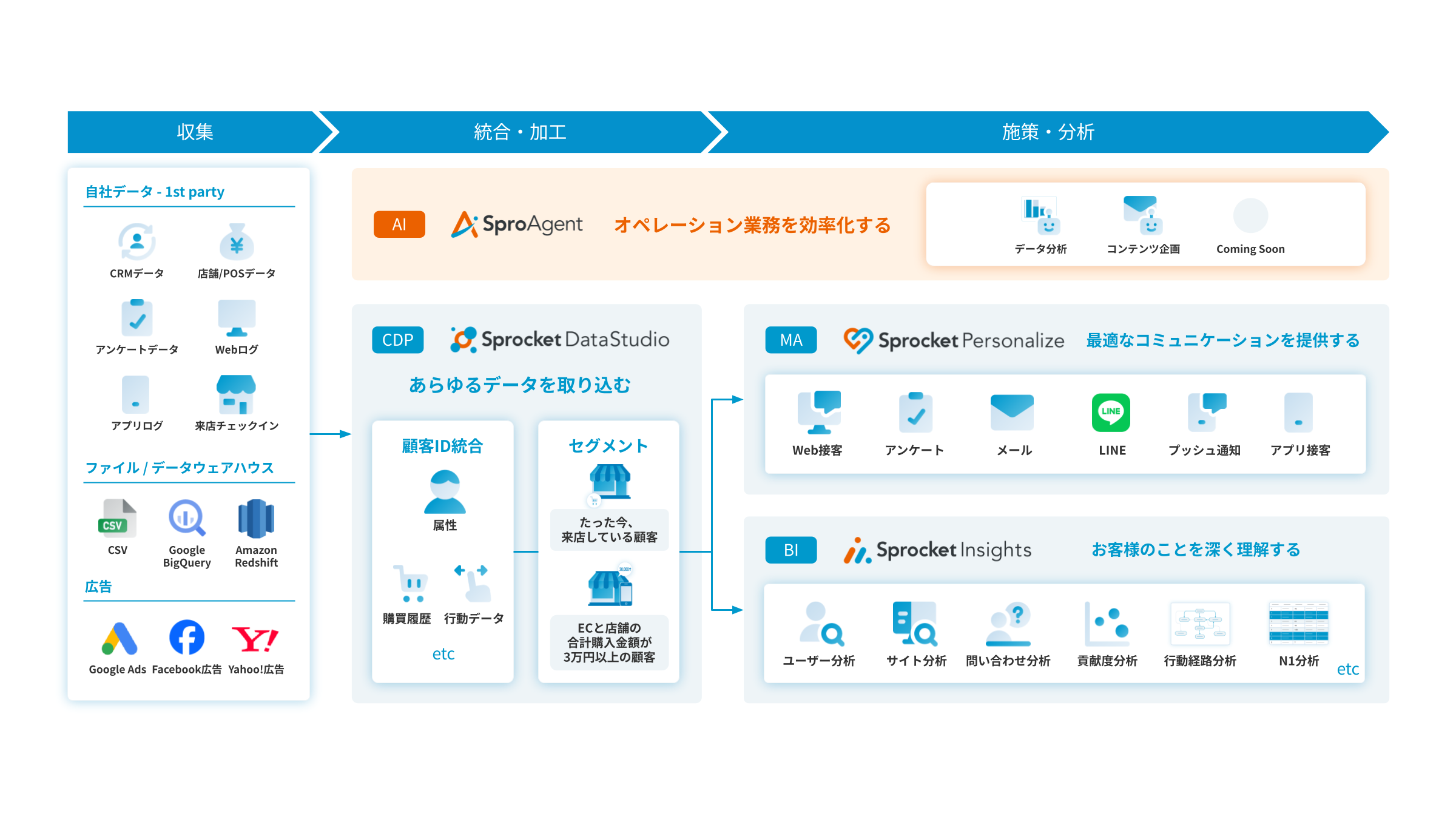
Task: Click the メール envelope icon
Action: click(x=1012, y=413)
